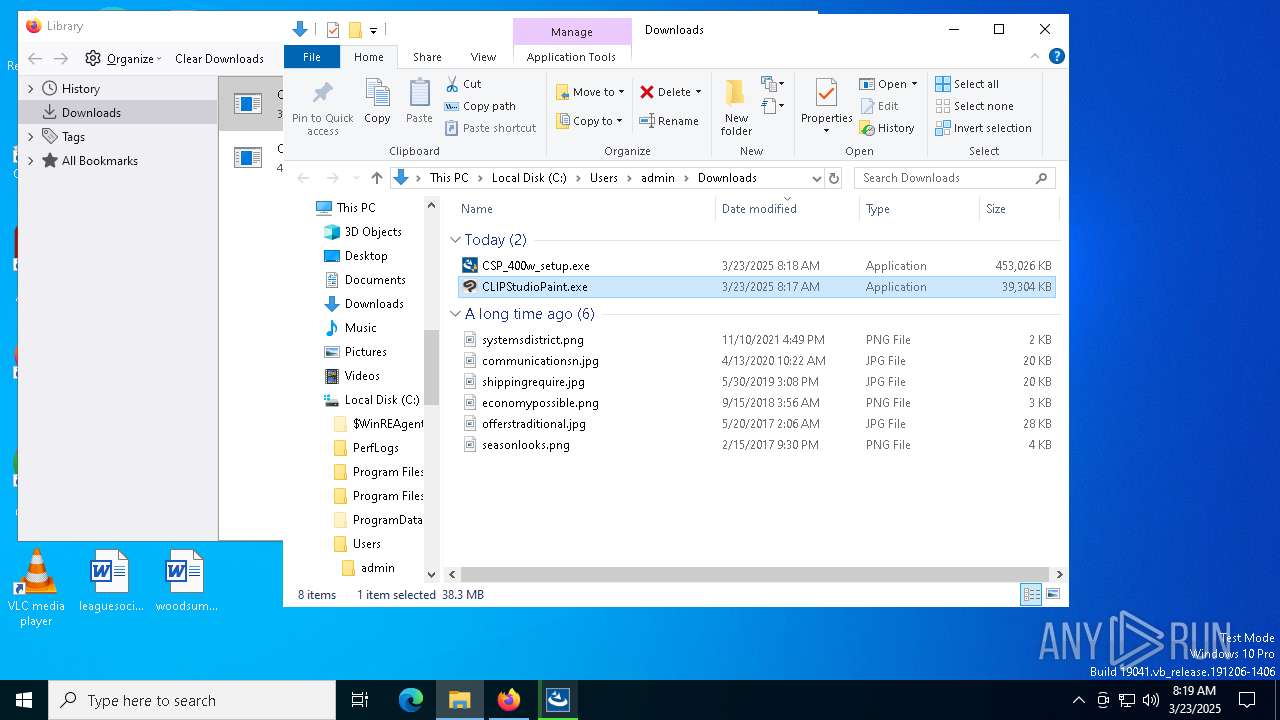Viewport: 1280px width, 720px height.
Task: Click History in Open group
Action: pyautogui.click(x=887, y=128)
